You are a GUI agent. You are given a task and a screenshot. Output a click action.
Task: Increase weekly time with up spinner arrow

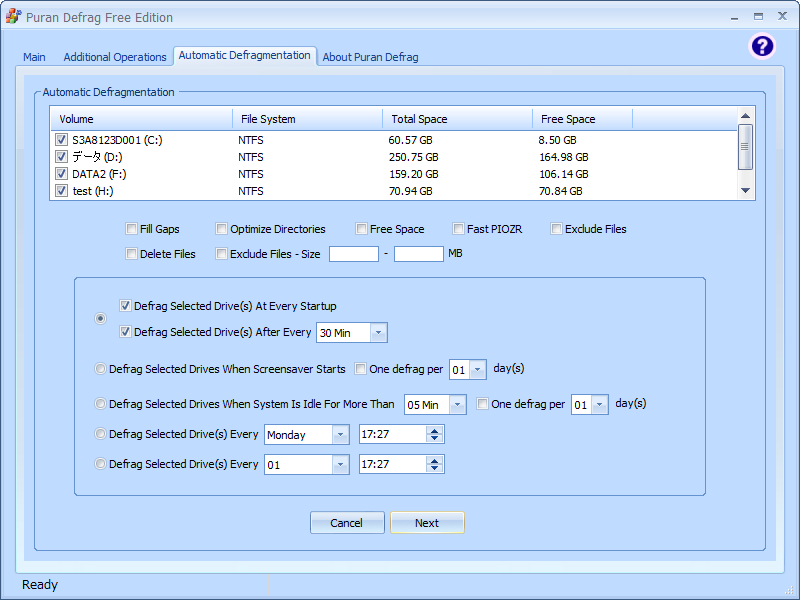click(x=435, y=431)
